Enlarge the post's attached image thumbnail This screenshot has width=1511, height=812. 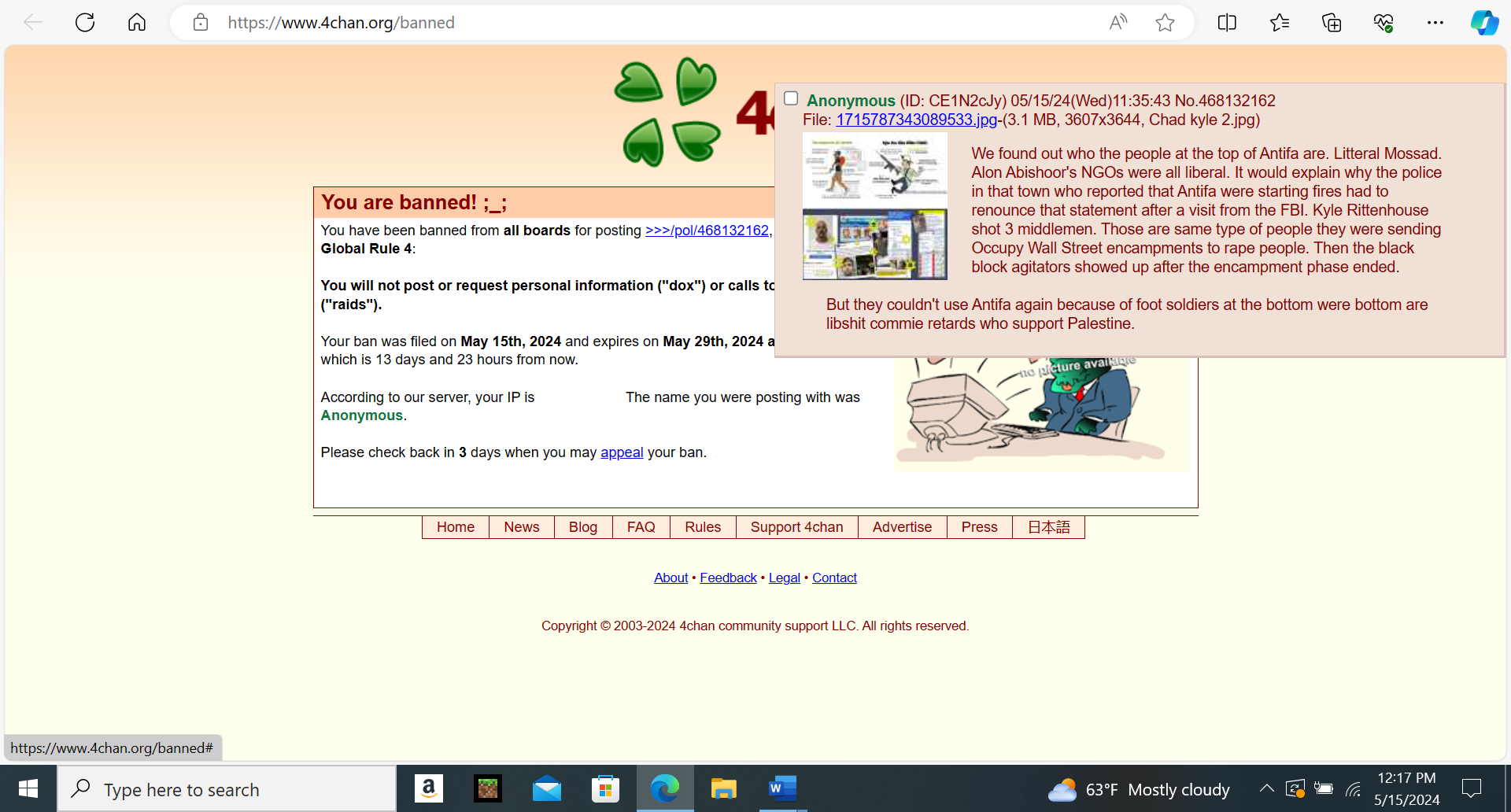click(x=875, y=205)
